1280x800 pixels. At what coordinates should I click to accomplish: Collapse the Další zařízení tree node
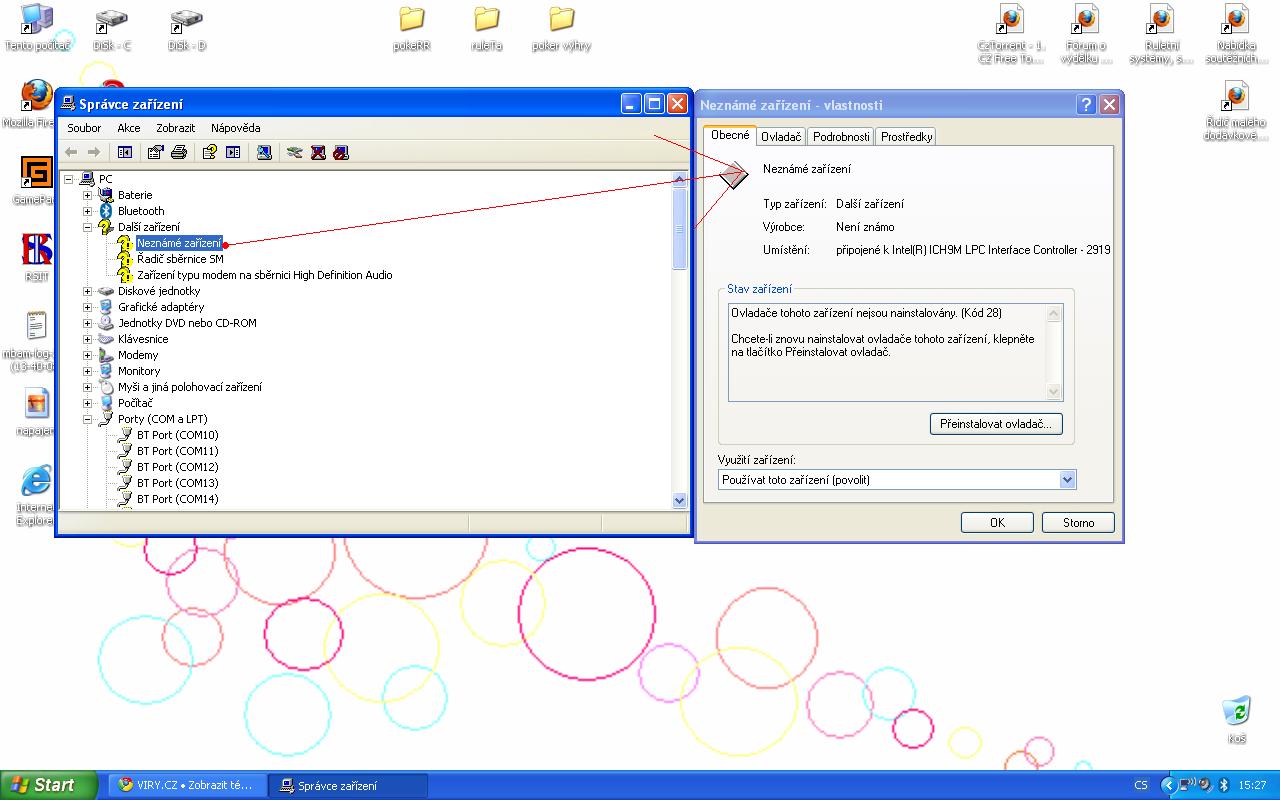[x=88, y=227]
